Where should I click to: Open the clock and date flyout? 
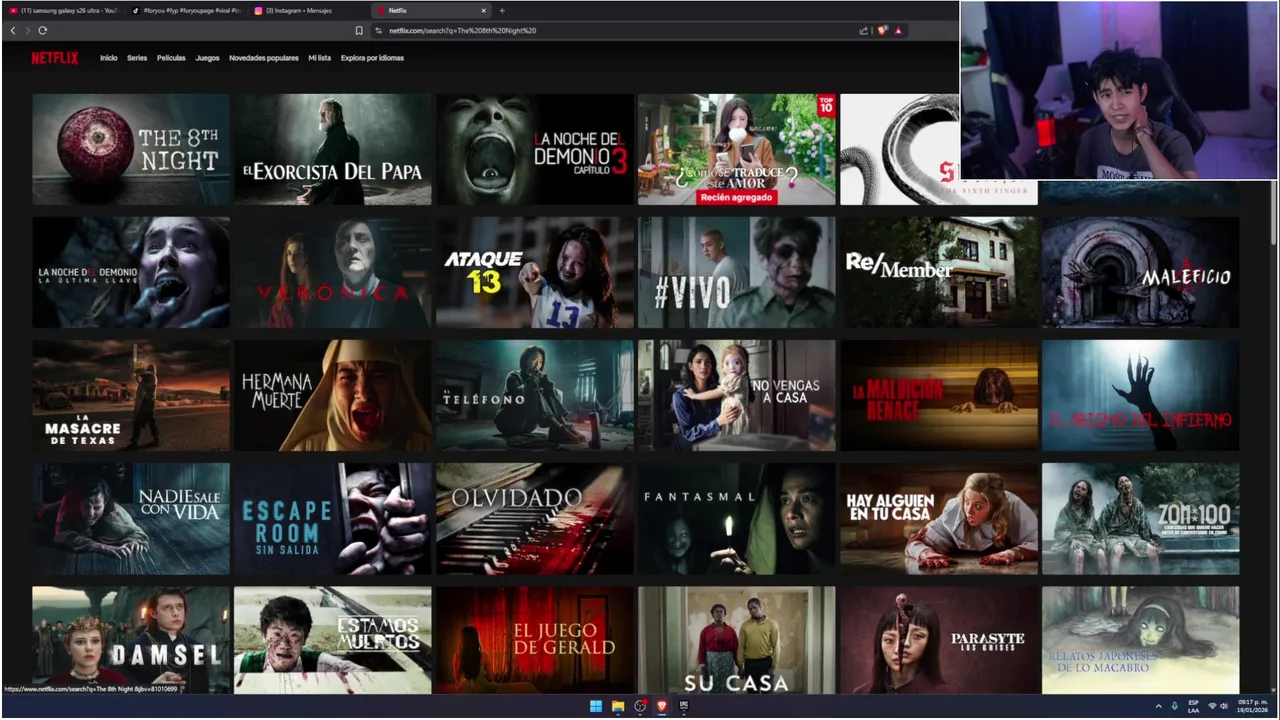click(x=1253, y=706)
